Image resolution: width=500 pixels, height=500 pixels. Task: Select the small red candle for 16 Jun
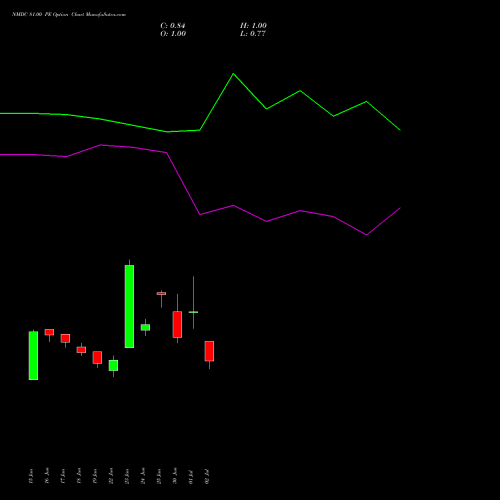tap(49, 332)
